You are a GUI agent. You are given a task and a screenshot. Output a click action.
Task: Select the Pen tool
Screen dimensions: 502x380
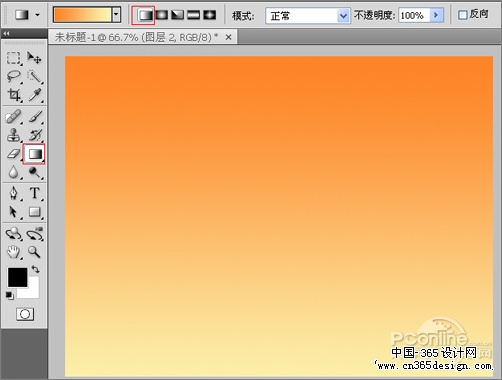(x=14, y=193)
